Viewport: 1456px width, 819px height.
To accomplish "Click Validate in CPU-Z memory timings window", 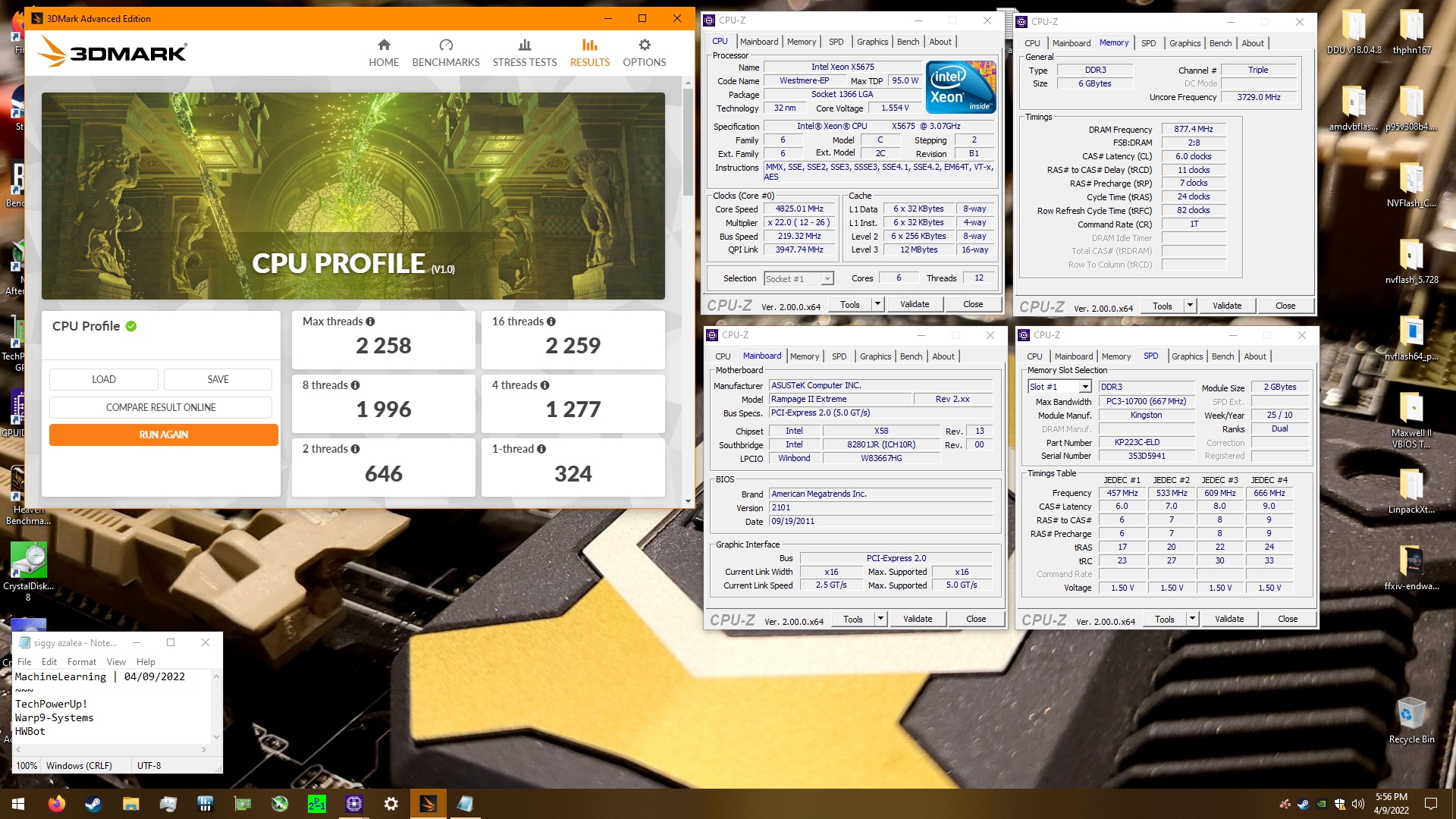I will point(1227,306).
